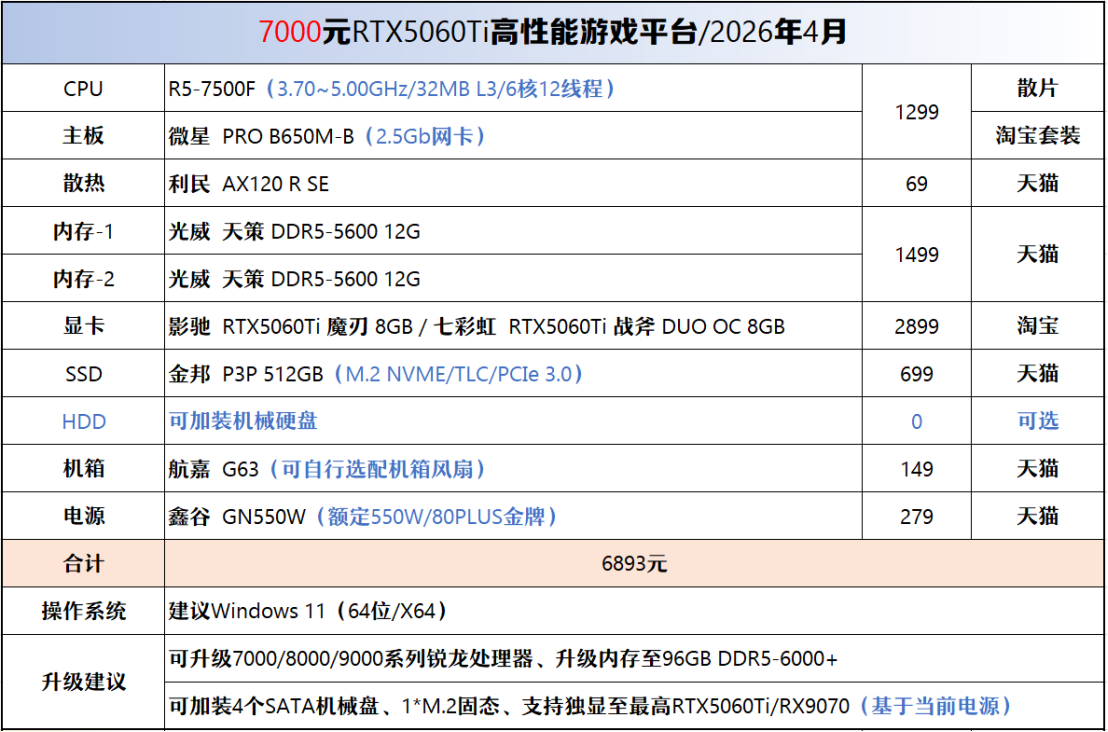Select the '操作系统' label cell
Viewport: 1108px width, 732px height.
(x=83, y=610)
